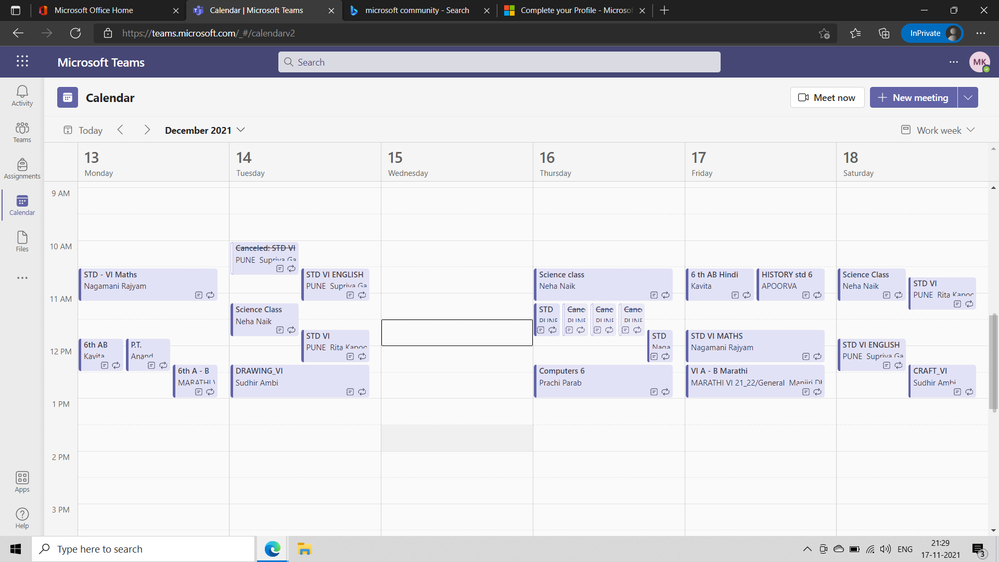999x562 pixels.
Task: Open the notification center icon
Action: (979, 549)
